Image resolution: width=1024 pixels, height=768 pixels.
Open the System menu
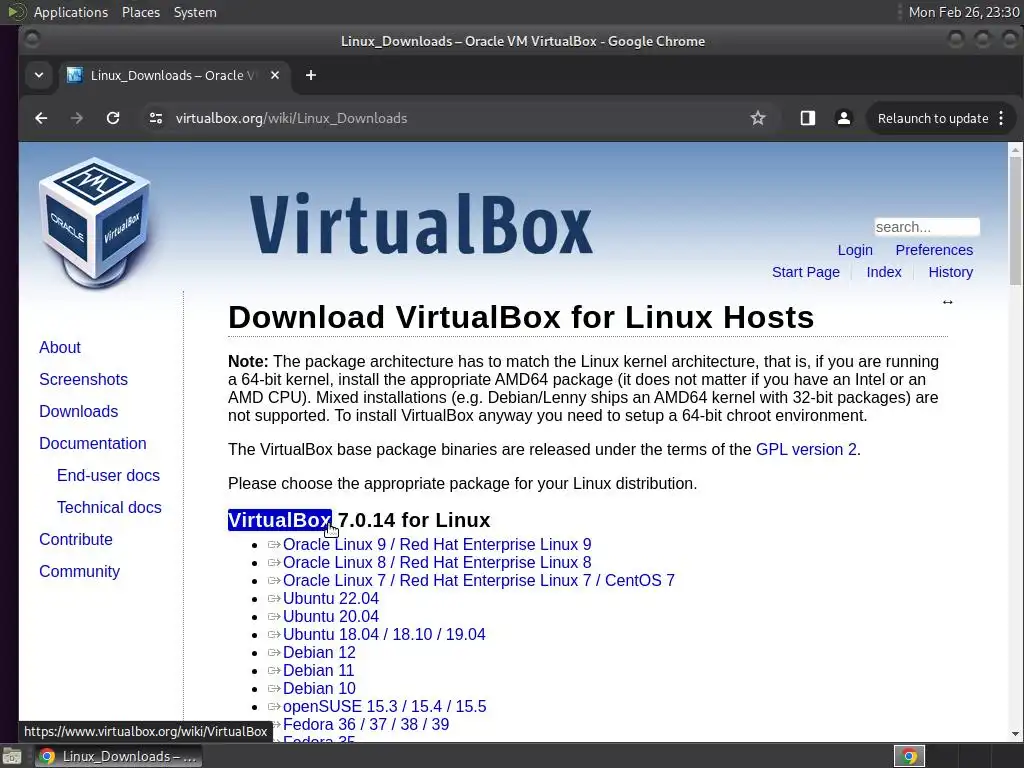pos(195,12)
